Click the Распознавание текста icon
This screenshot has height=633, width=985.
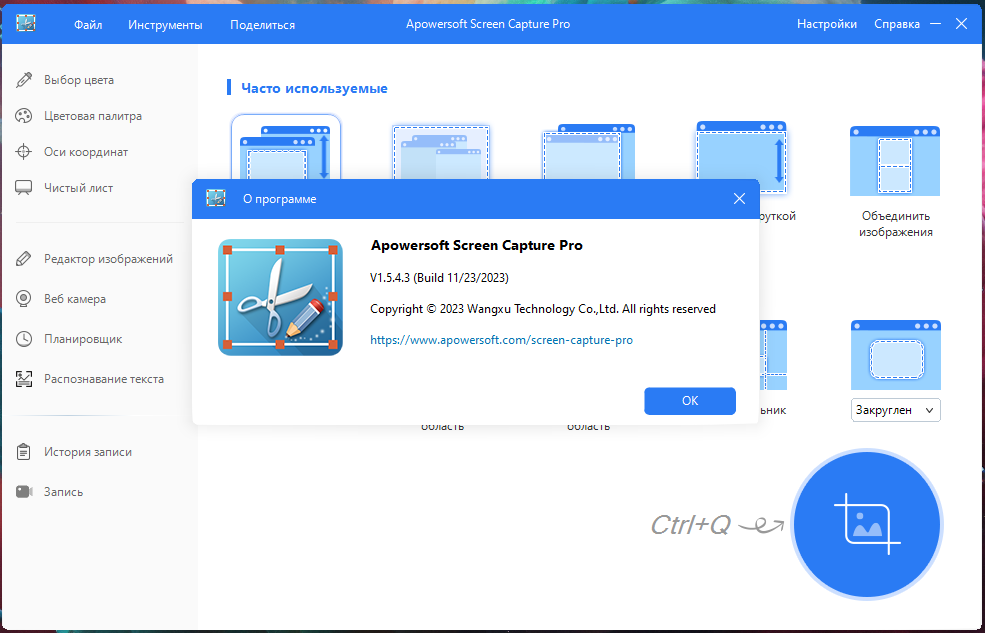pos(24,379)
